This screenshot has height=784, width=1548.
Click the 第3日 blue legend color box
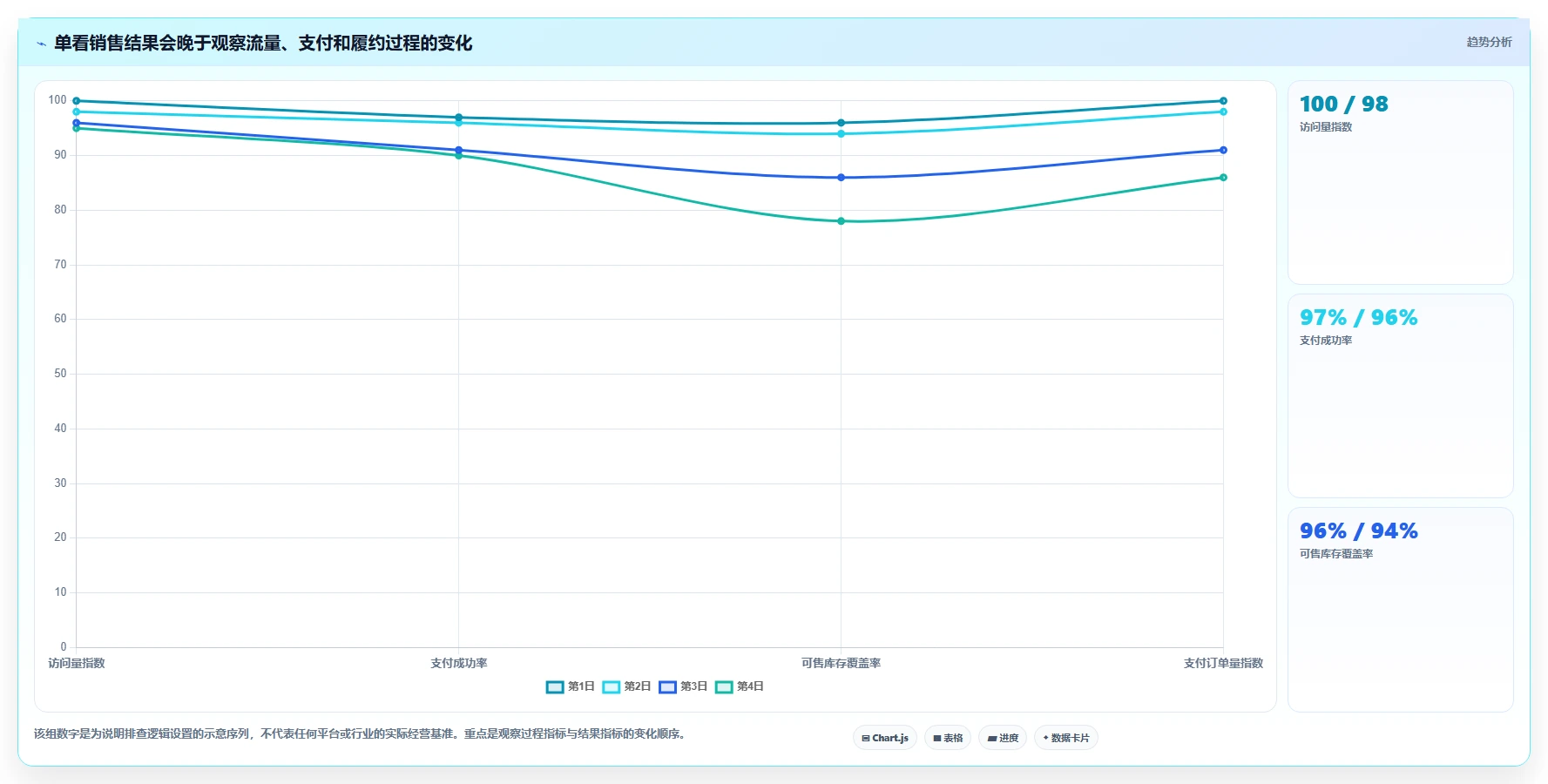click(x=667, y=686)
